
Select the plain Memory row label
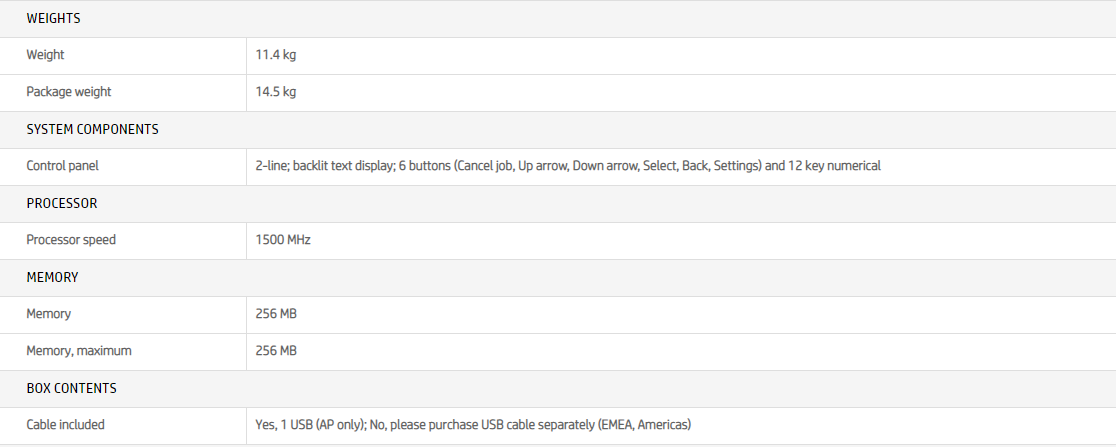[x=48, y=314]
